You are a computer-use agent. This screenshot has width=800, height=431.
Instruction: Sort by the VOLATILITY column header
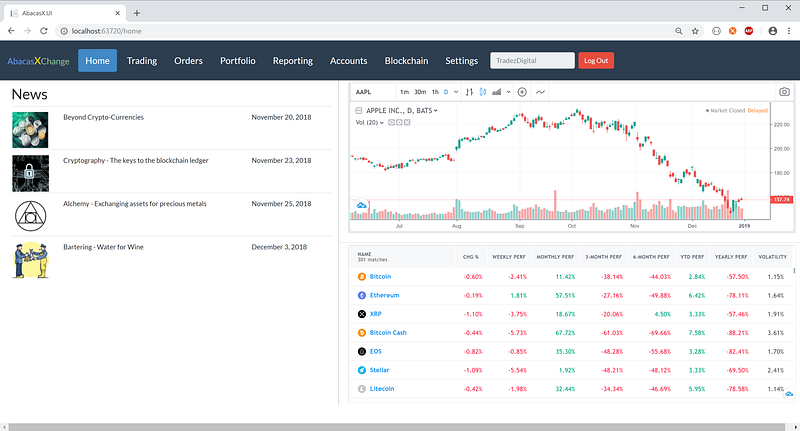click(772, 257)
